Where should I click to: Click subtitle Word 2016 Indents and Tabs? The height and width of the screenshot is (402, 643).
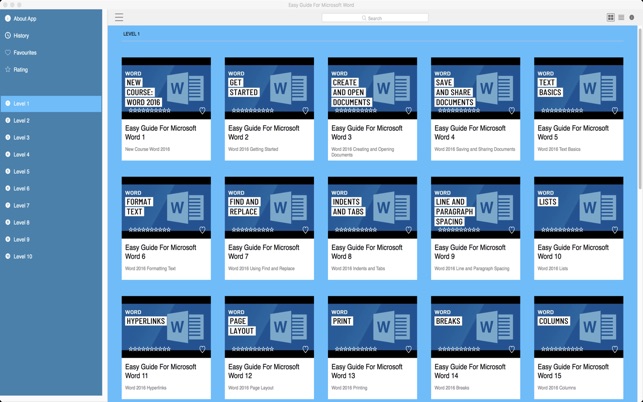point(358,269)
